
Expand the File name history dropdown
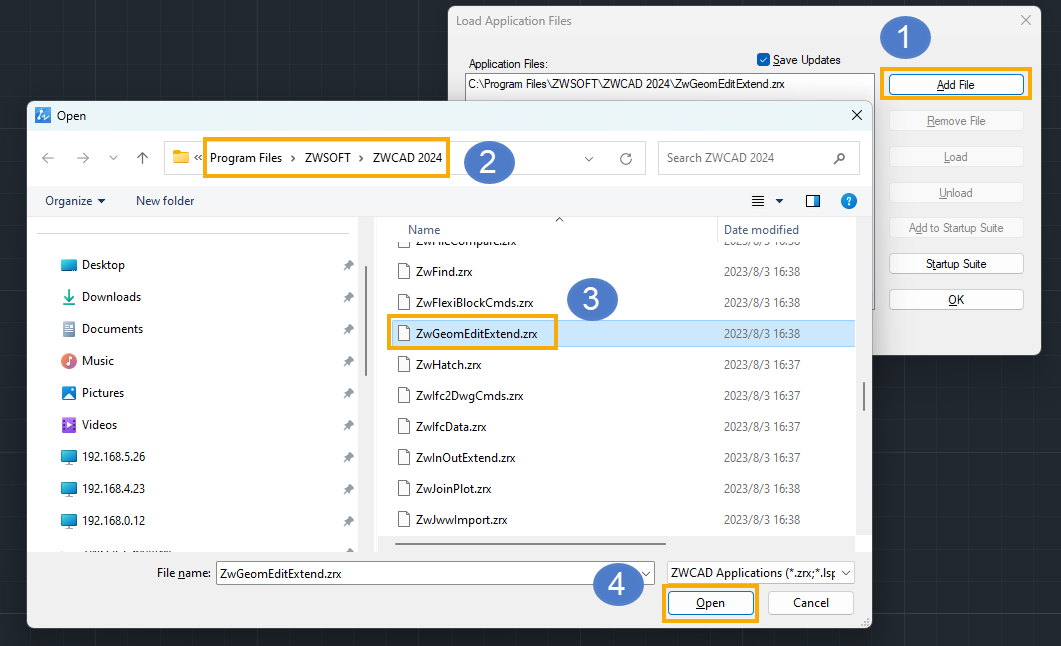646,574
